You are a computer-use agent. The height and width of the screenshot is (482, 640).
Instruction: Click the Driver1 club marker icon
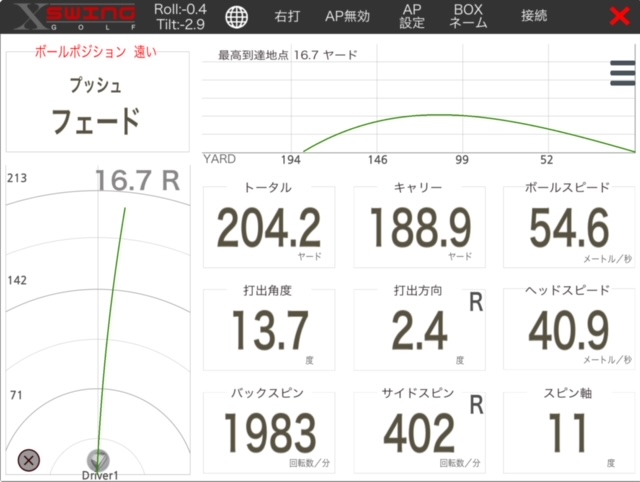(x=98, y=462)
